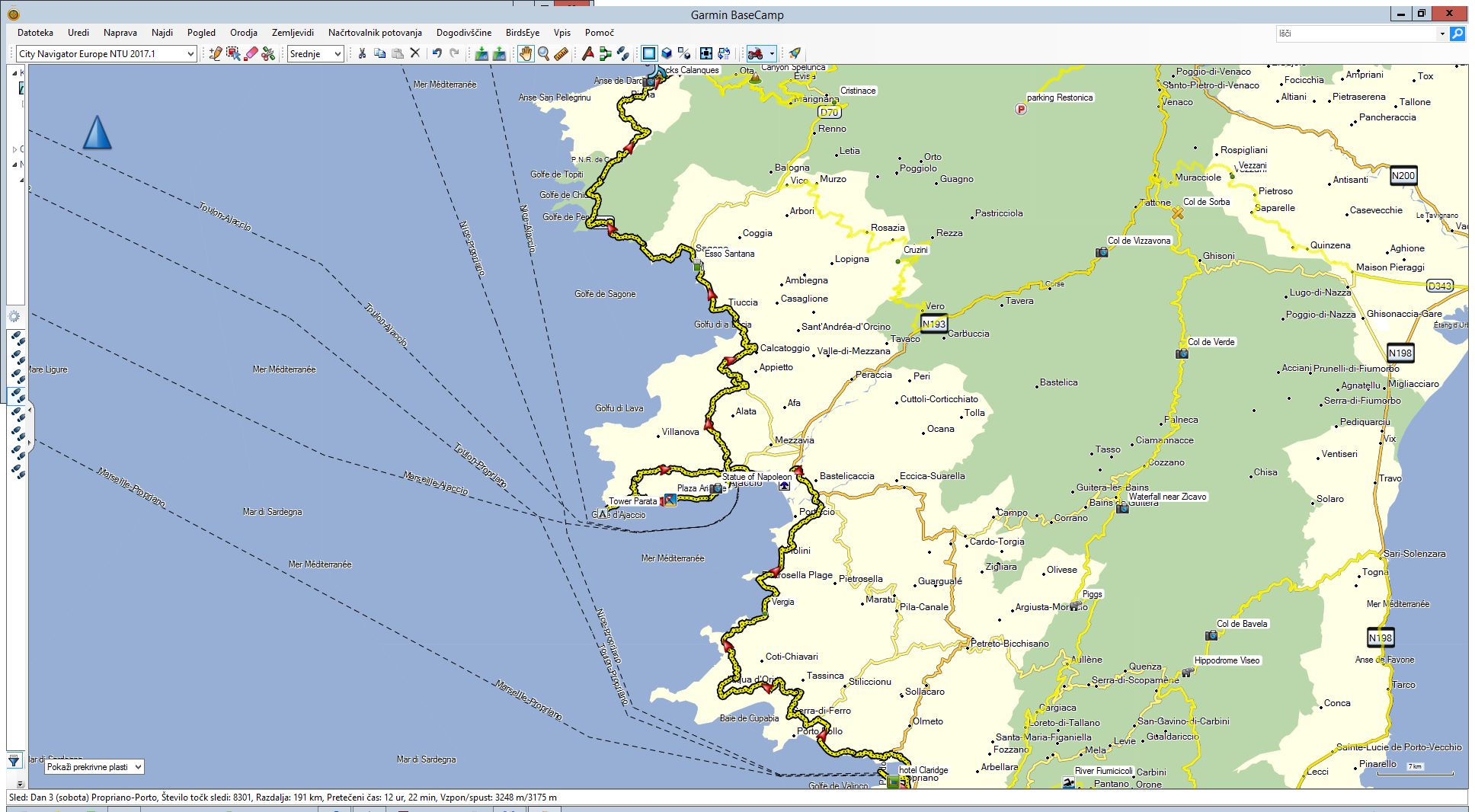1475x812 pixels.
Task: Open the Načrtovalnik potovanja menu
Action: point(375,33)
